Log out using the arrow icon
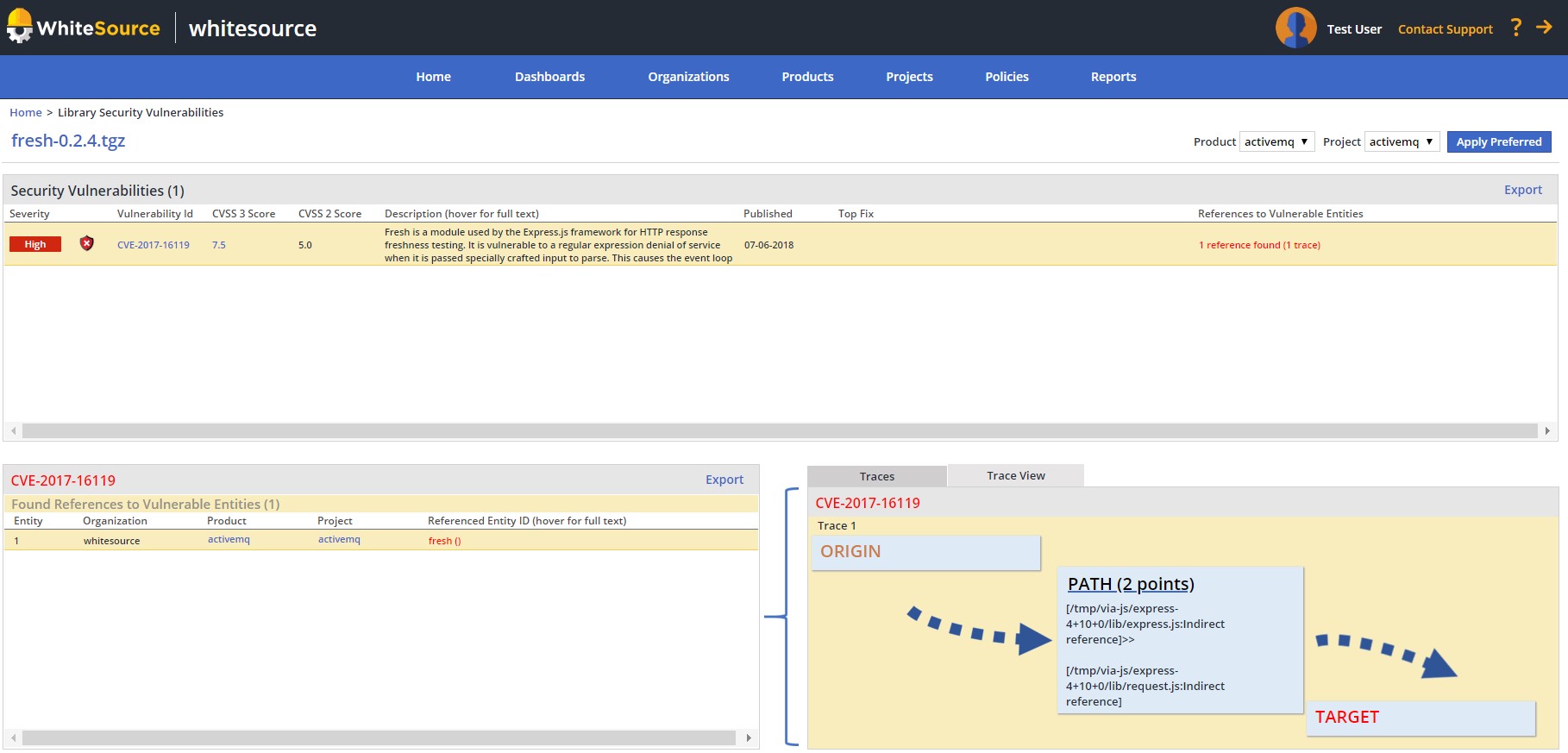The width and height of the screenshot is (1568, 753). (x=1544, y=28)
